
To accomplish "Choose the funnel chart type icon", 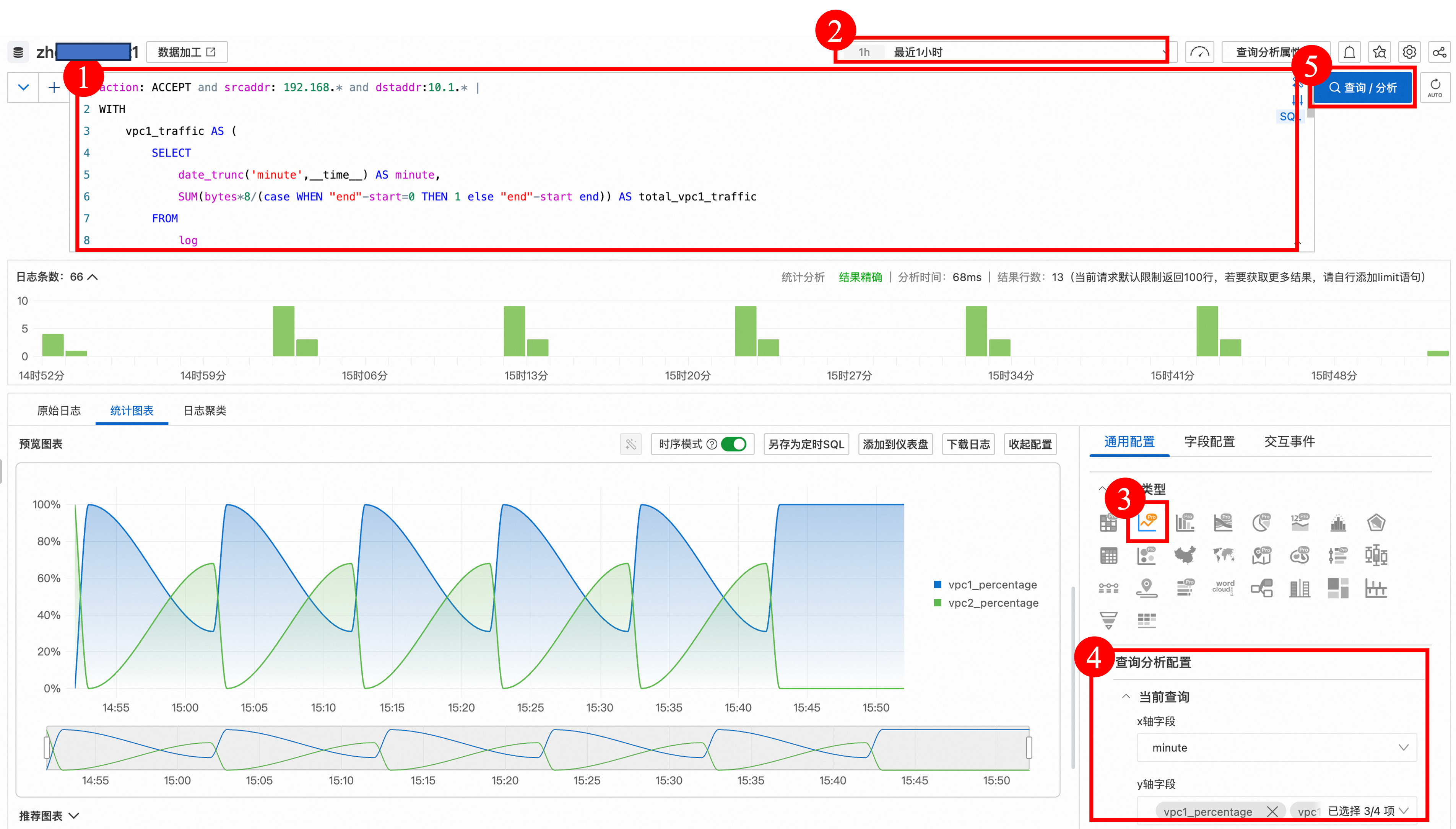I will tap(1108, 620).
